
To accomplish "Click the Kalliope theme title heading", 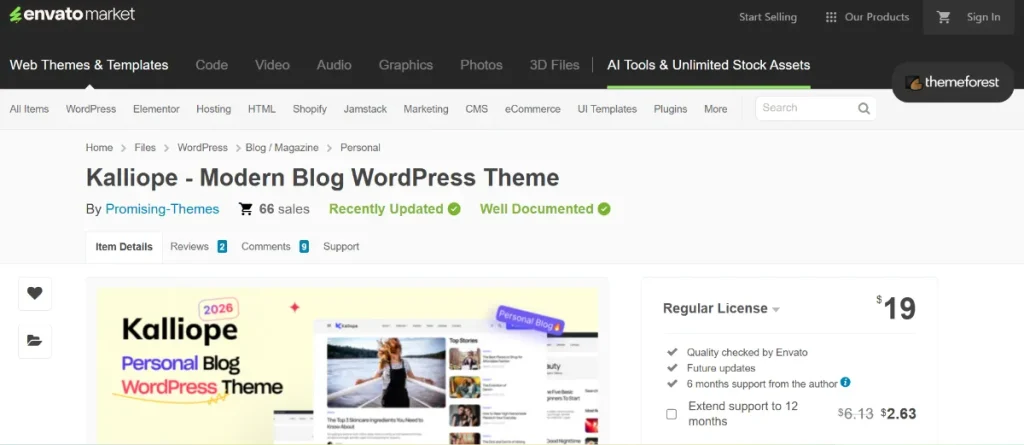I will pos(323,178).
